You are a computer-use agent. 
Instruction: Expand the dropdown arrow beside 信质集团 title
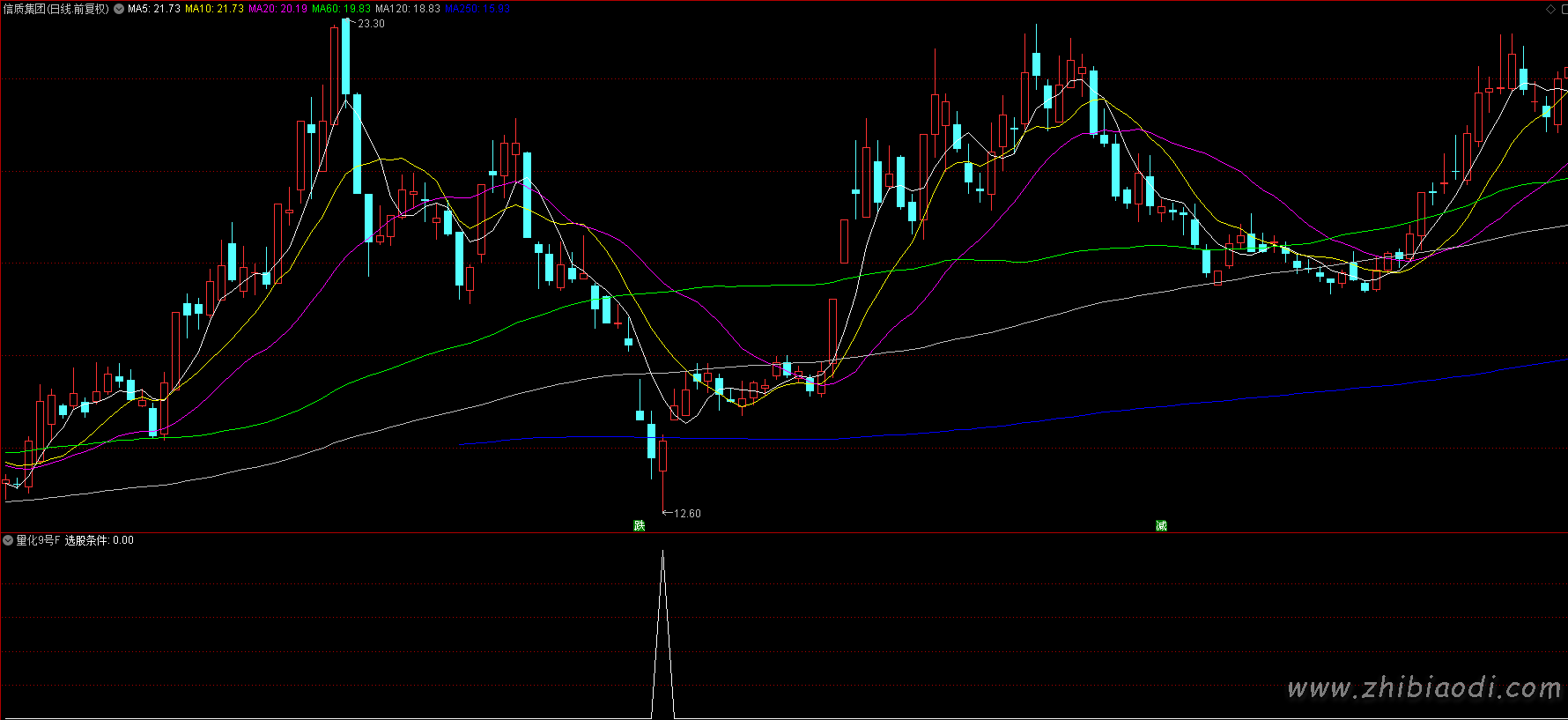pyautogui.click(x=119, y=9)
